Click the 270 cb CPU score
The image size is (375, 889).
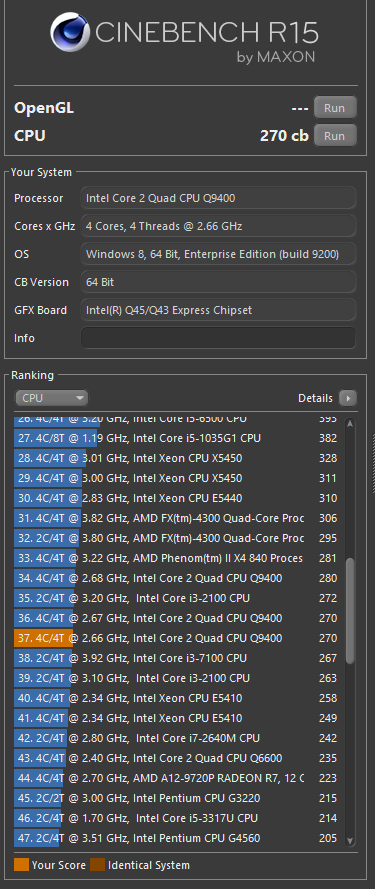point(284,136)
